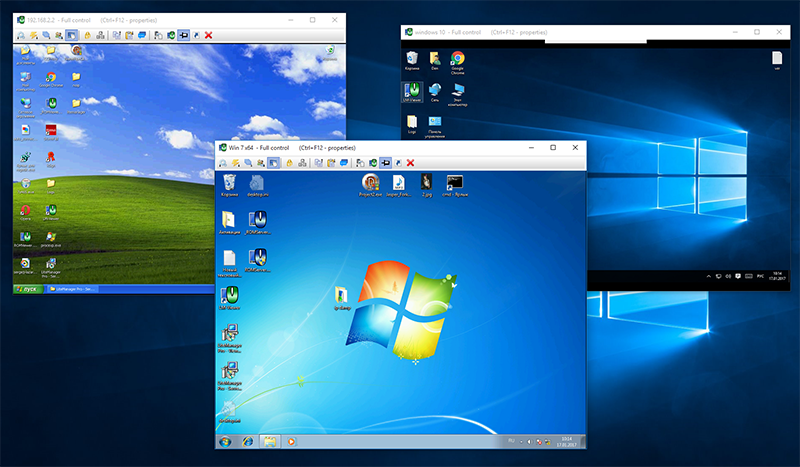Viewport: 800px width, 467px height.
Task: Open the Recycle Bin on the Win 7 desktop
Action: coord(230,183)
